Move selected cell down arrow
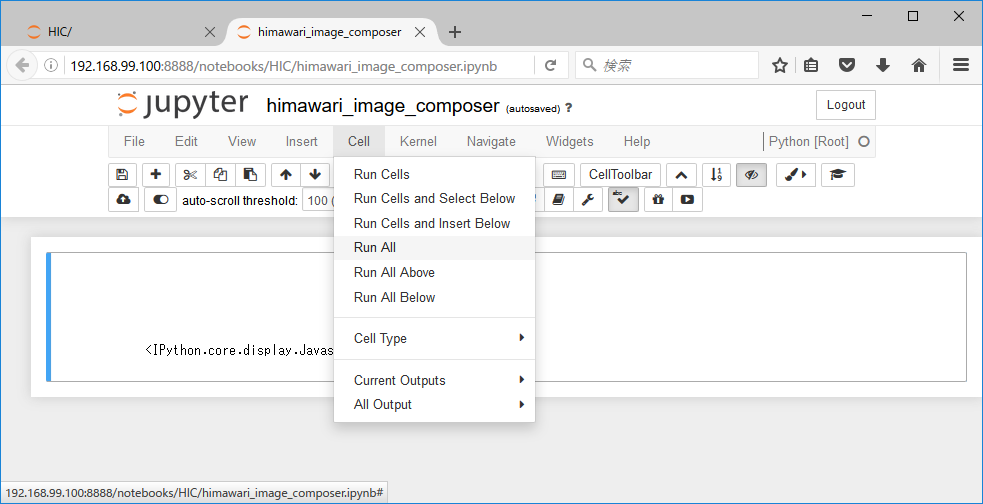The height and width of the screenshot is (504, 983). pos(315,175)
